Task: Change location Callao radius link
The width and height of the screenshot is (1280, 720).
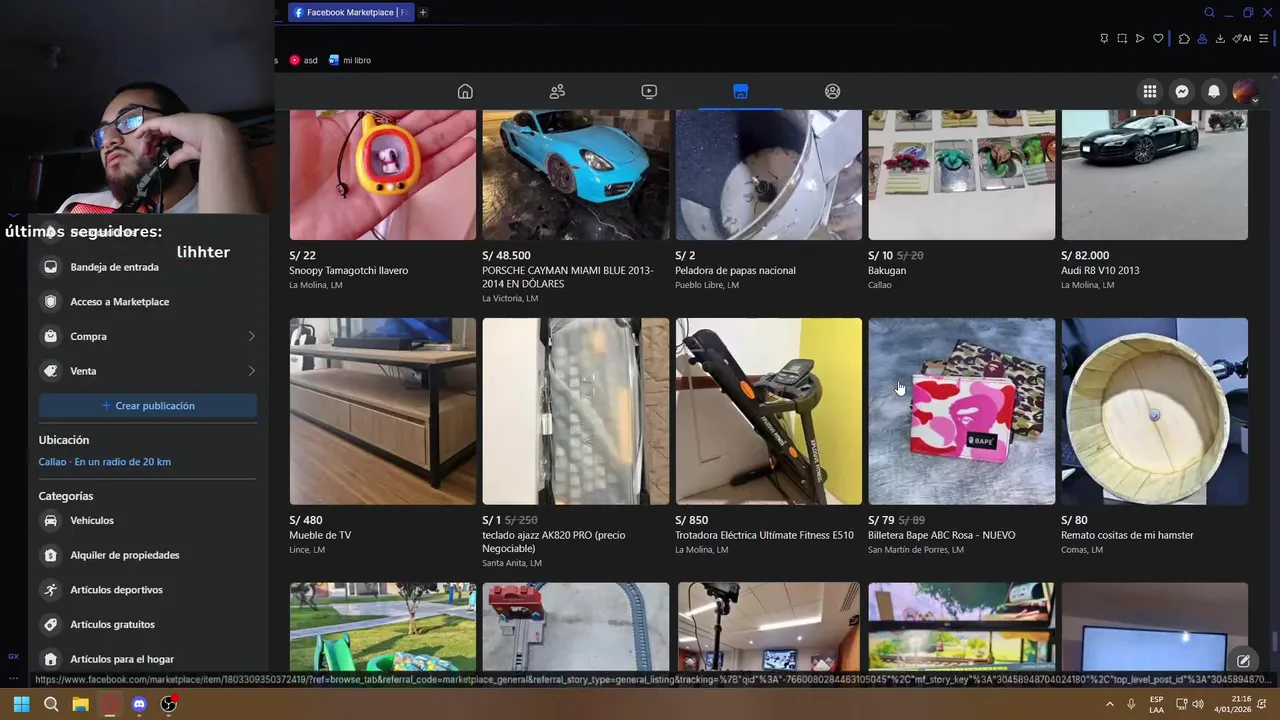Action: click(105, 462)
